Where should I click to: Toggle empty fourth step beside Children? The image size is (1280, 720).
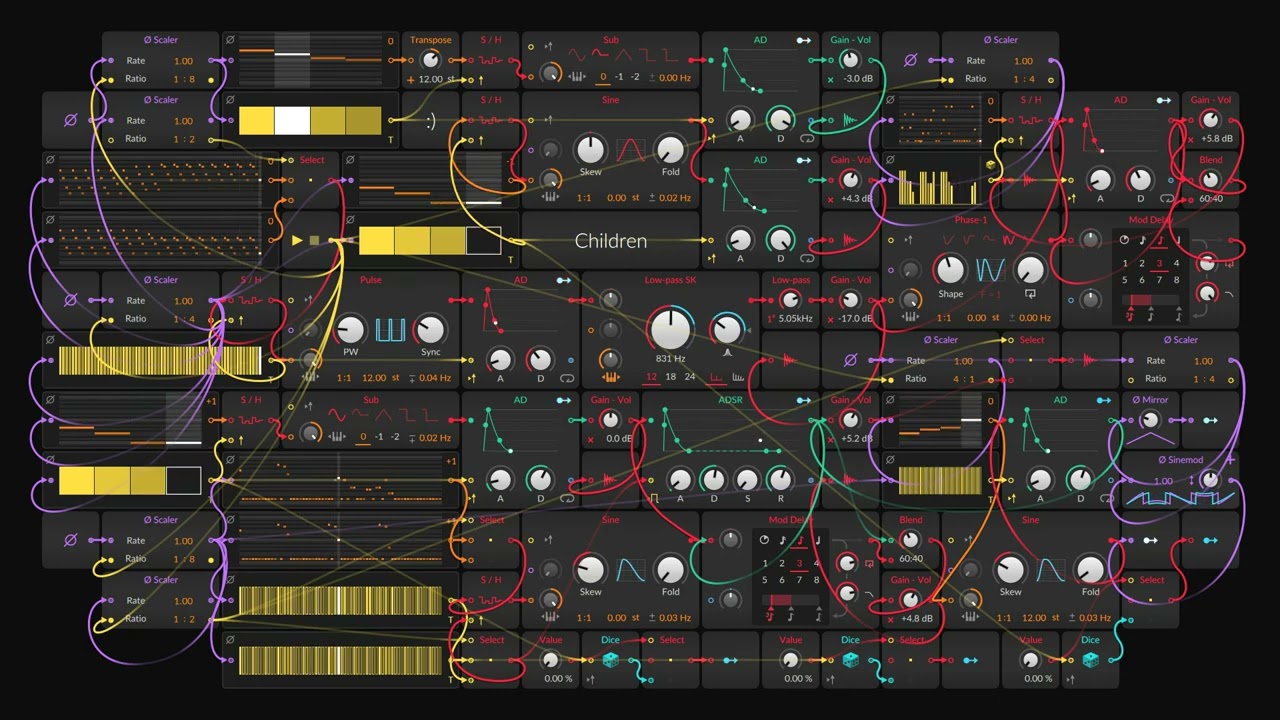point(483,241)
